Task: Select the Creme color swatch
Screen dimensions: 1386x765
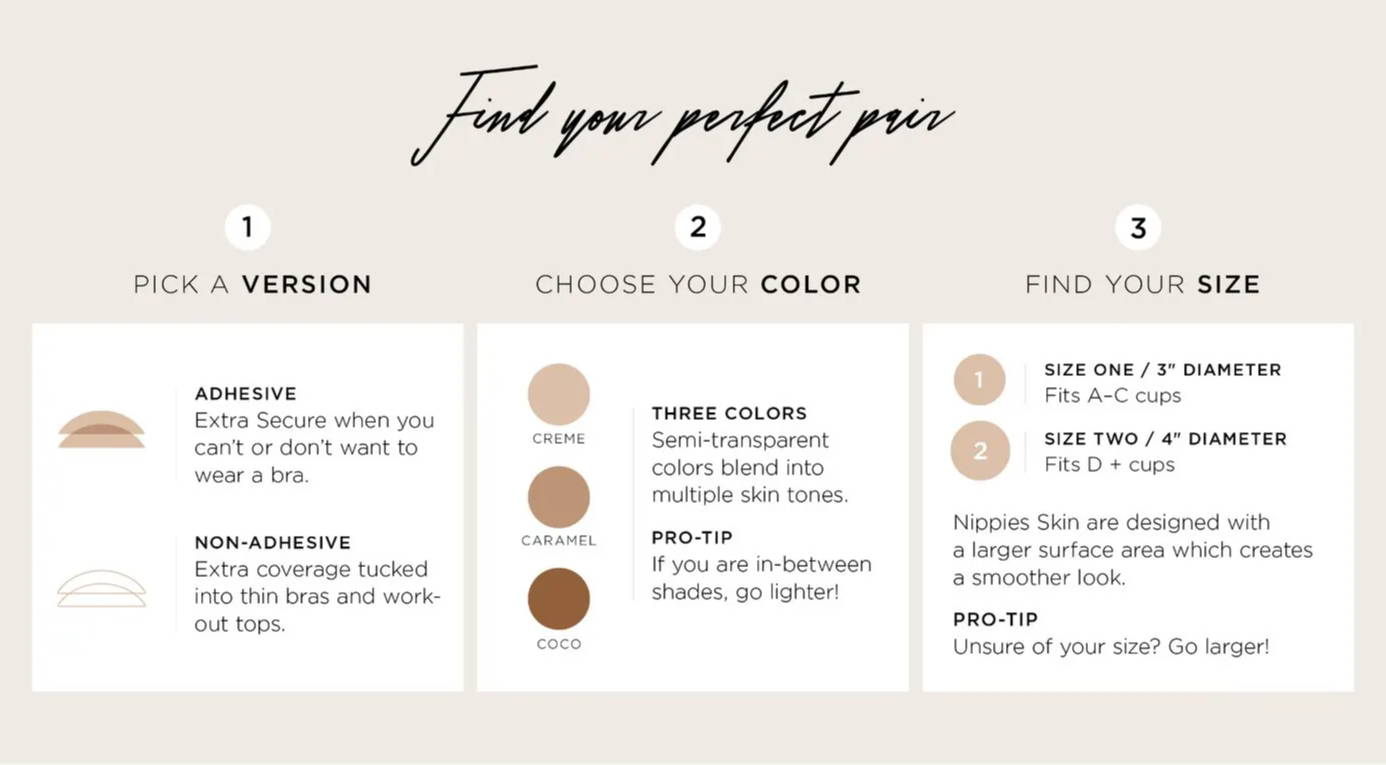Action: pos(559,394)
